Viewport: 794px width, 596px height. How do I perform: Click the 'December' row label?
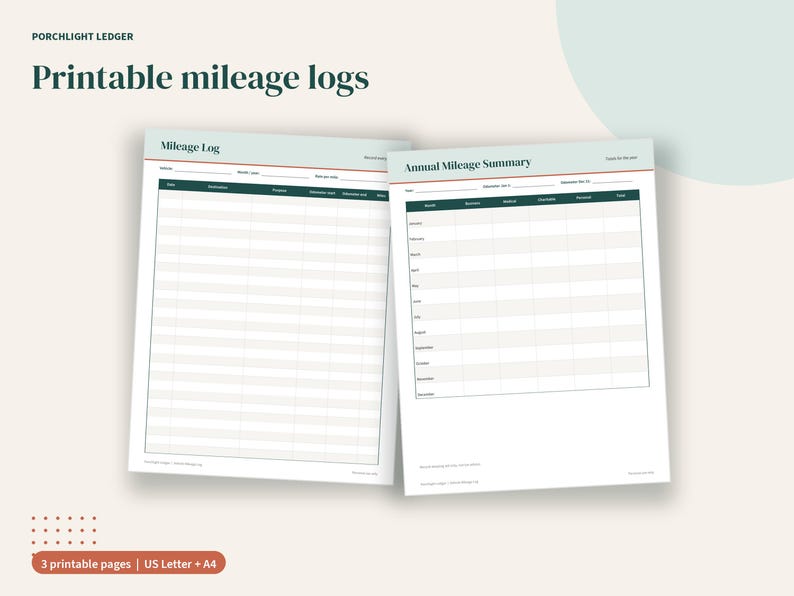pyautogui.click(x=426, y=394)
